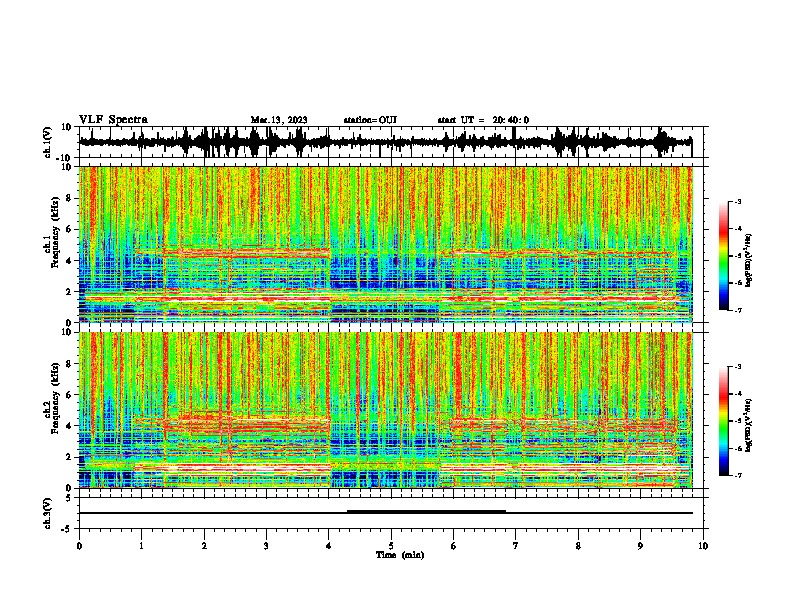Click the ch.1 spectrogram color scale bar
Viewport: 792px width, 612px height.
(x=724, y=256)
